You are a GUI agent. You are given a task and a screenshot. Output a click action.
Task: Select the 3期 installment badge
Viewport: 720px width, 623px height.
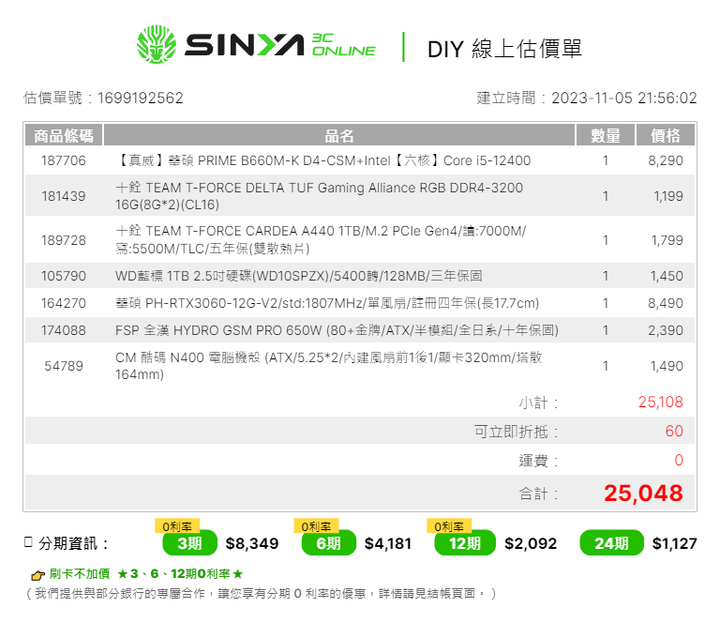(190, 543)
